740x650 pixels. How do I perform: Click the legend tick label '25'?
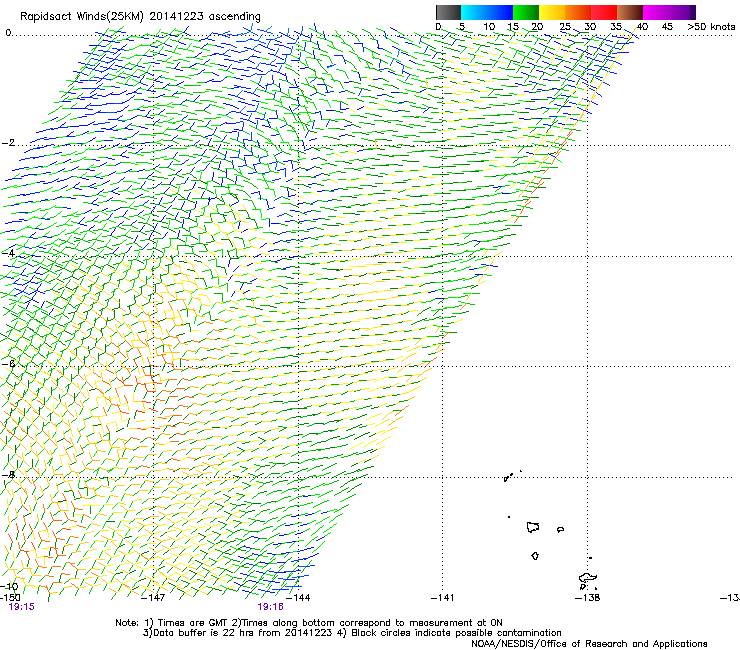[565, 27]
